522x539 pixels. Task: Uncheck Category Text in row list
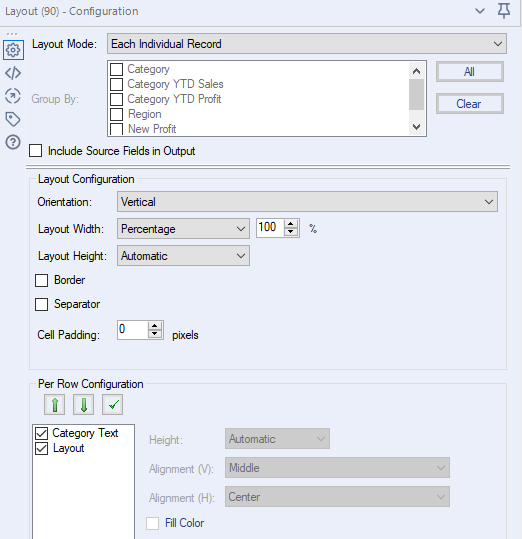(x=42, y=433)
